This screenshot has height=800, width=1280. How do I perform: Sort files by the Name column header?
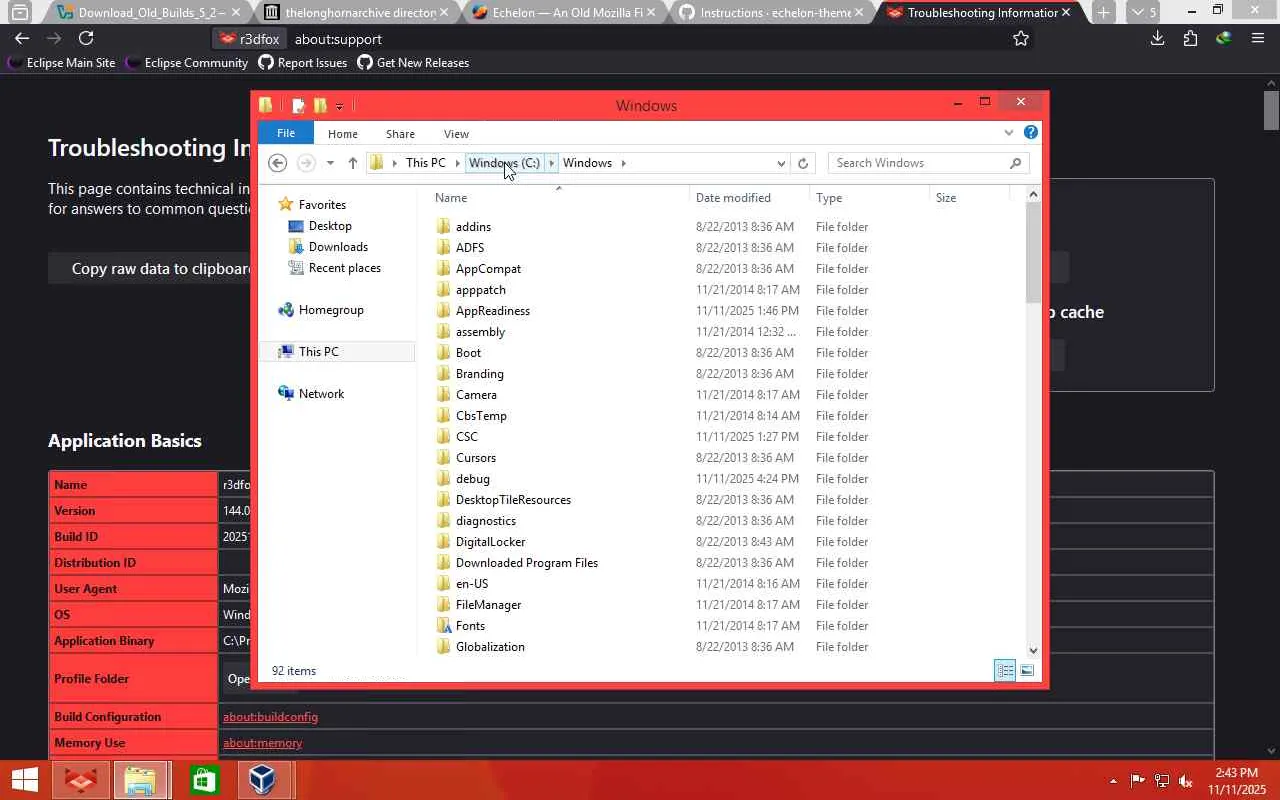[x=558, y=198]
